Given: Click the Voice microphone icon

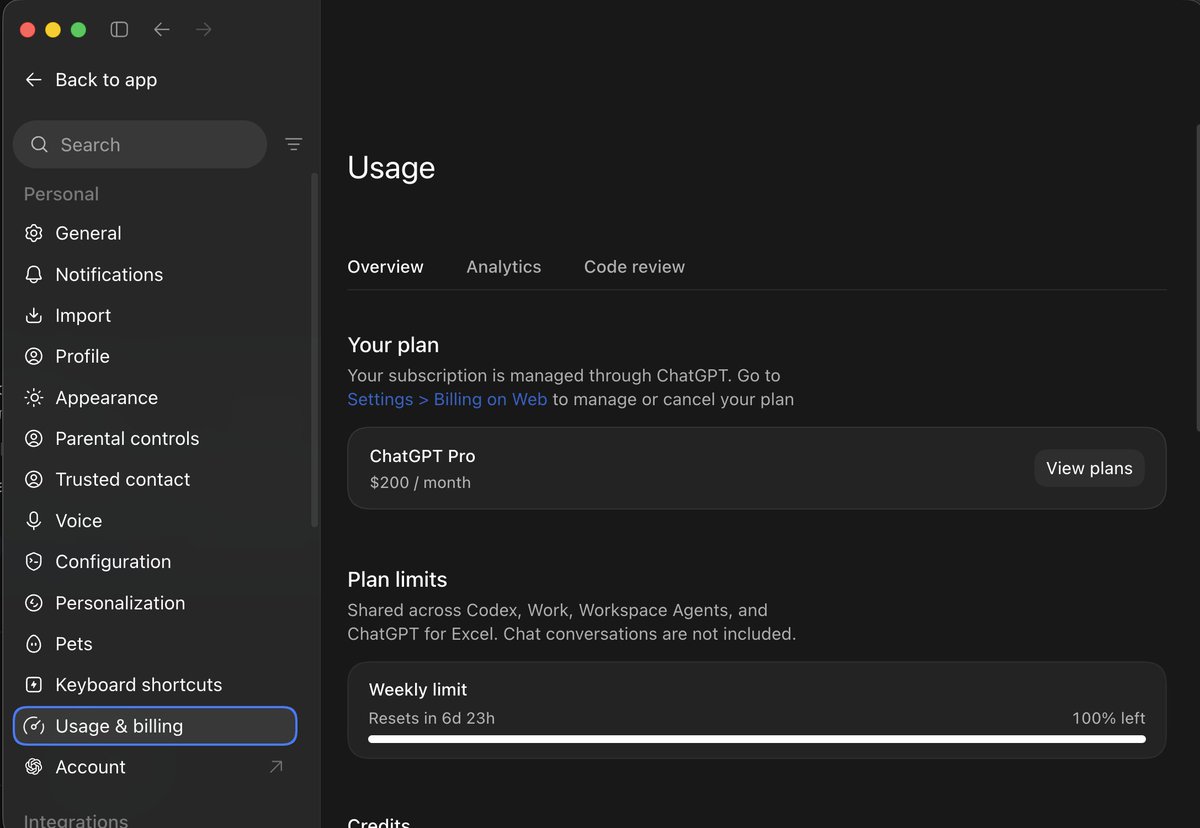Looking at the screenshot, I should (x=34, y=520).
